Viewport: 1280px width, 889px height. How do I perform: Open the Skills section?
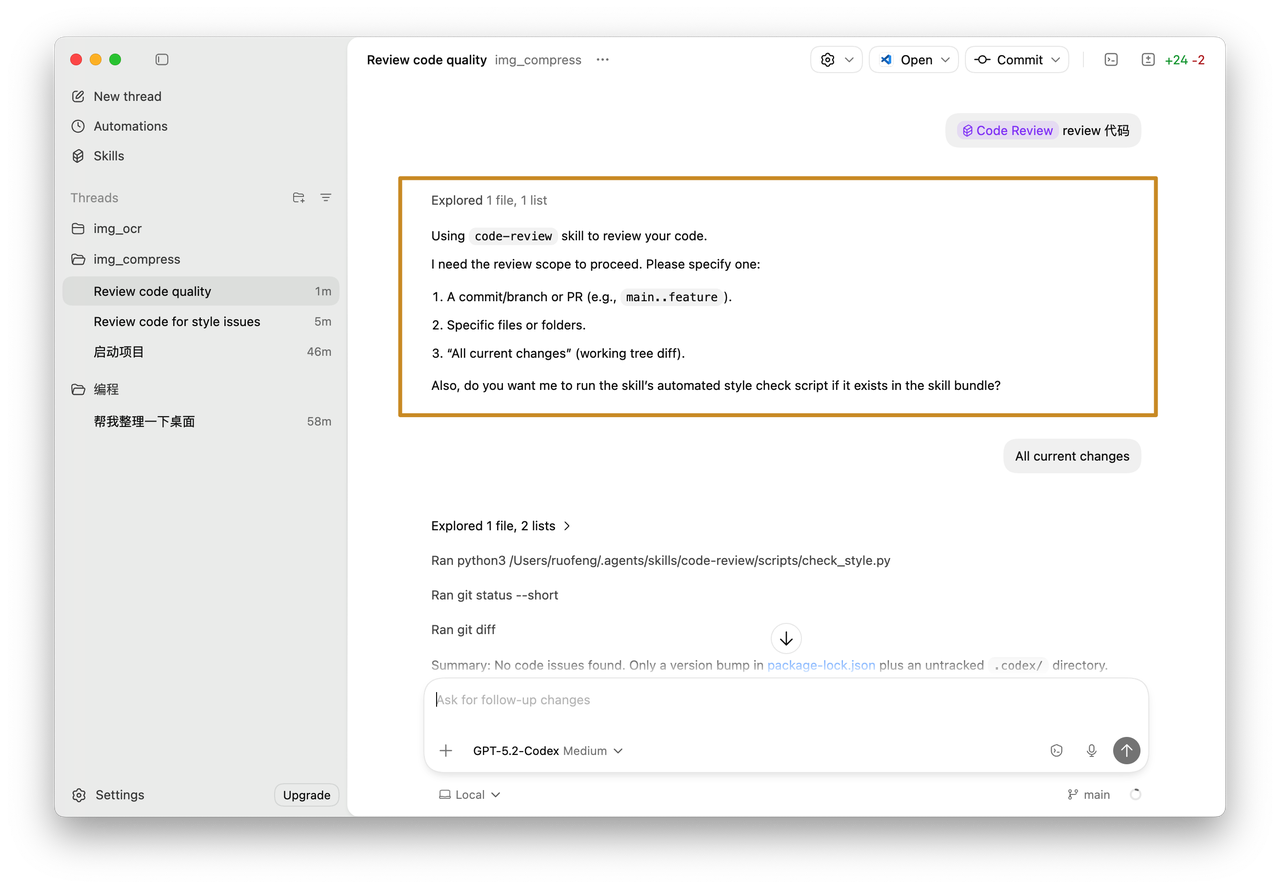coord(108,156)
